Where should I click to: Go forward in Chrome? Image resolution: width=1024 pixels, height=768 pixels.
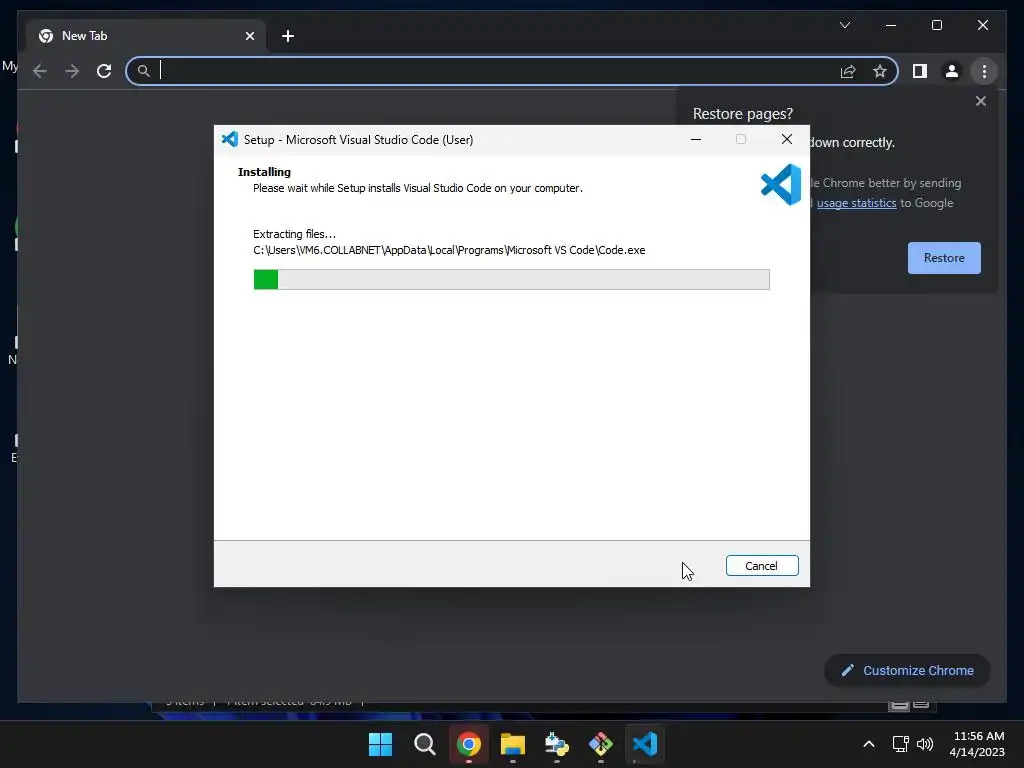72,71
